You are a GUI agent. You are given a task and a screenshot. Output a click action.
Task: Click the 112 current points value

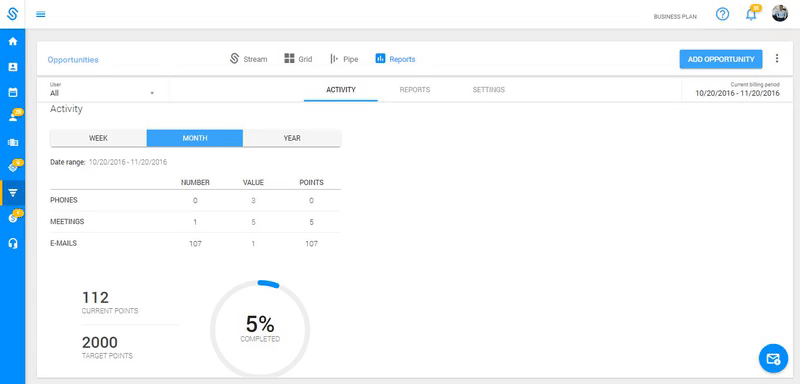(95, 298)
